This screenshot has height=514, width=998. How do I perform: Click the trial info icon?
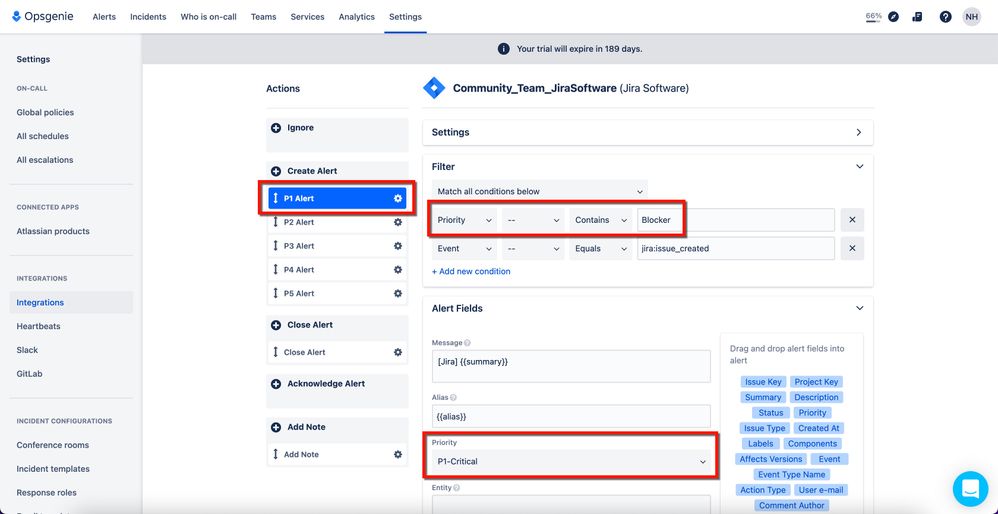tap(503, 49)
